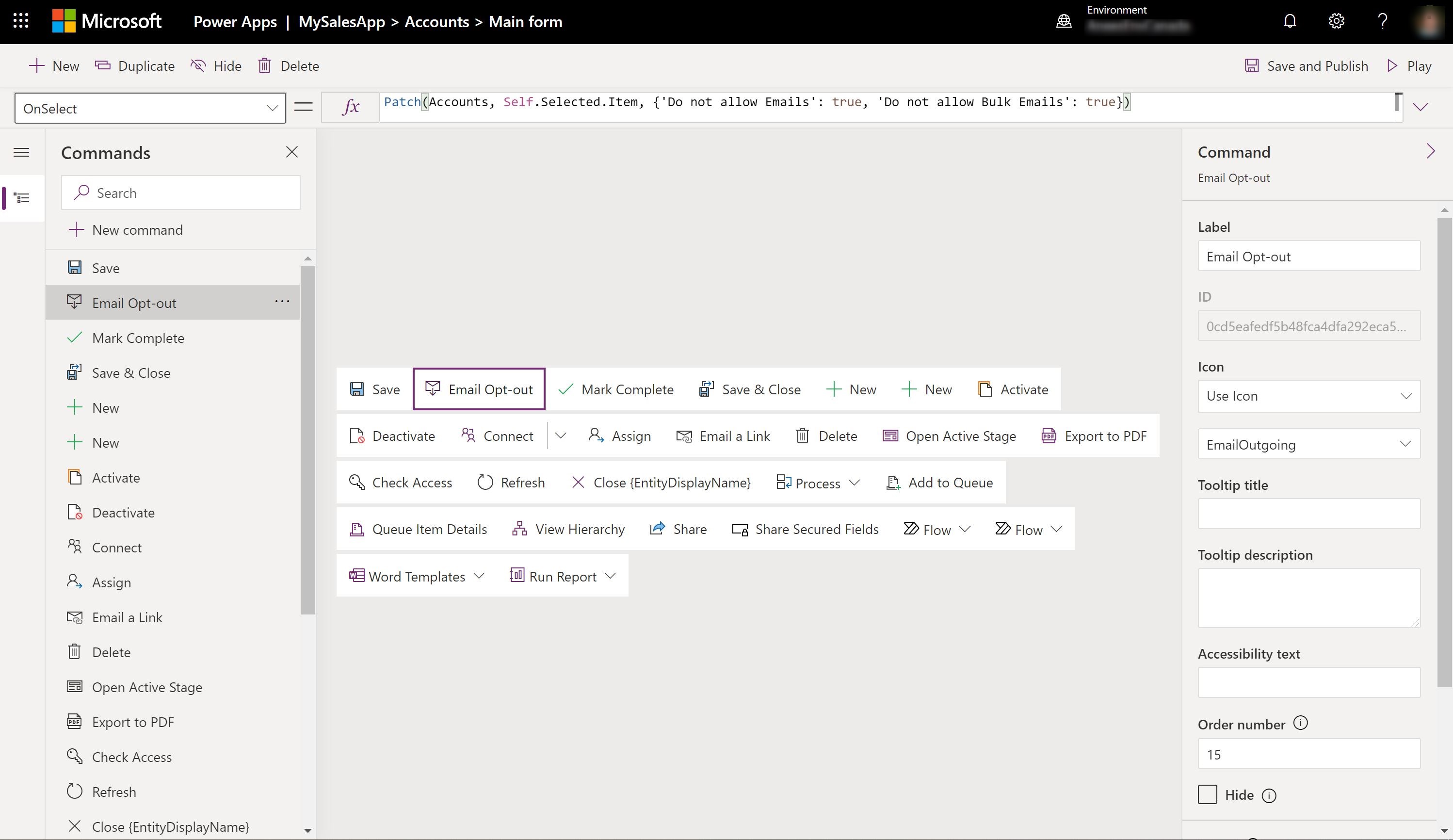Open the help question mark icon
This screenshot has height=840, width=1453.
click(x=1382, y=21)
